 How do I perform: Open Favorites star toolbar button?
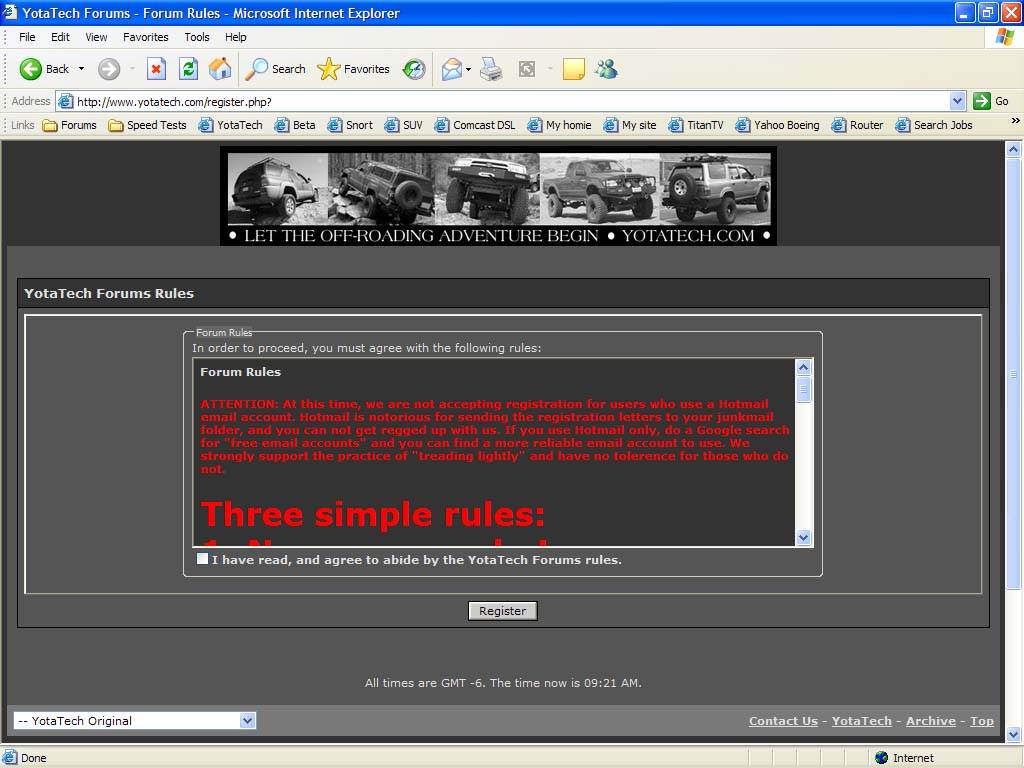(x=353, y=69)
